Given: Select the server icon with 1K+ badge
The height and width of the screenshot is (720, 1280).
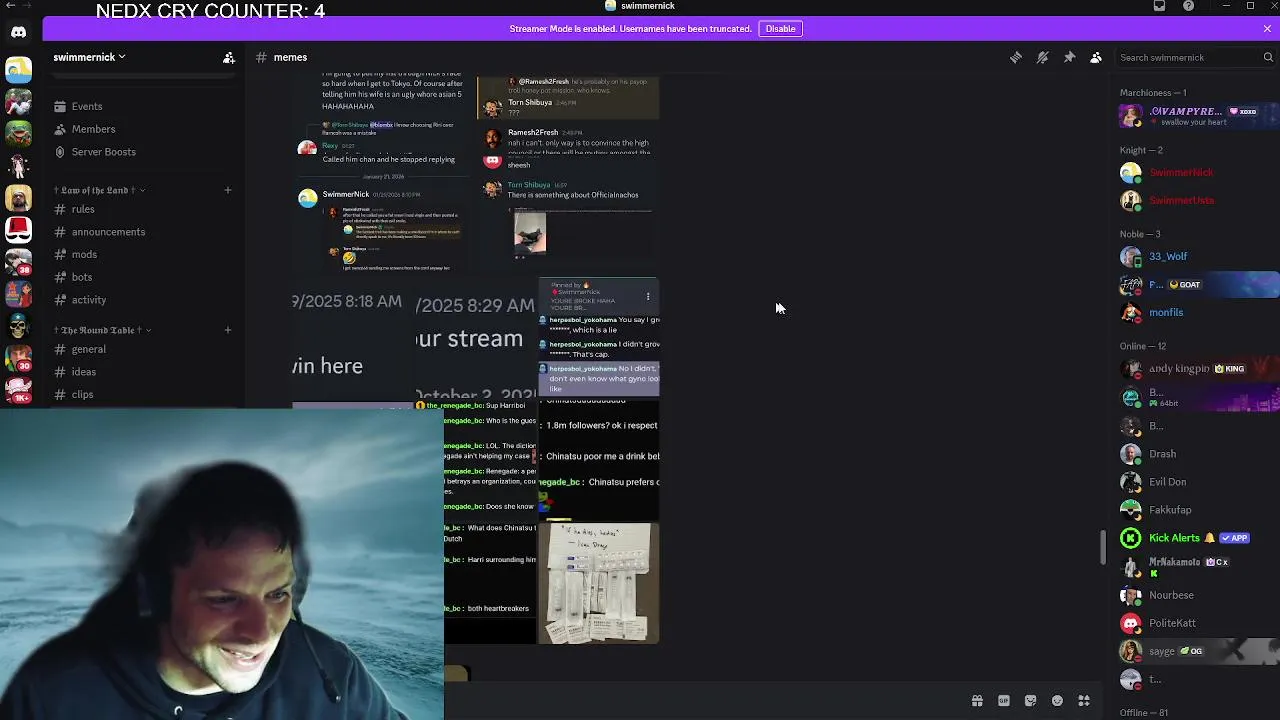Looking at the screenshot, I should [x=18, y=388].
